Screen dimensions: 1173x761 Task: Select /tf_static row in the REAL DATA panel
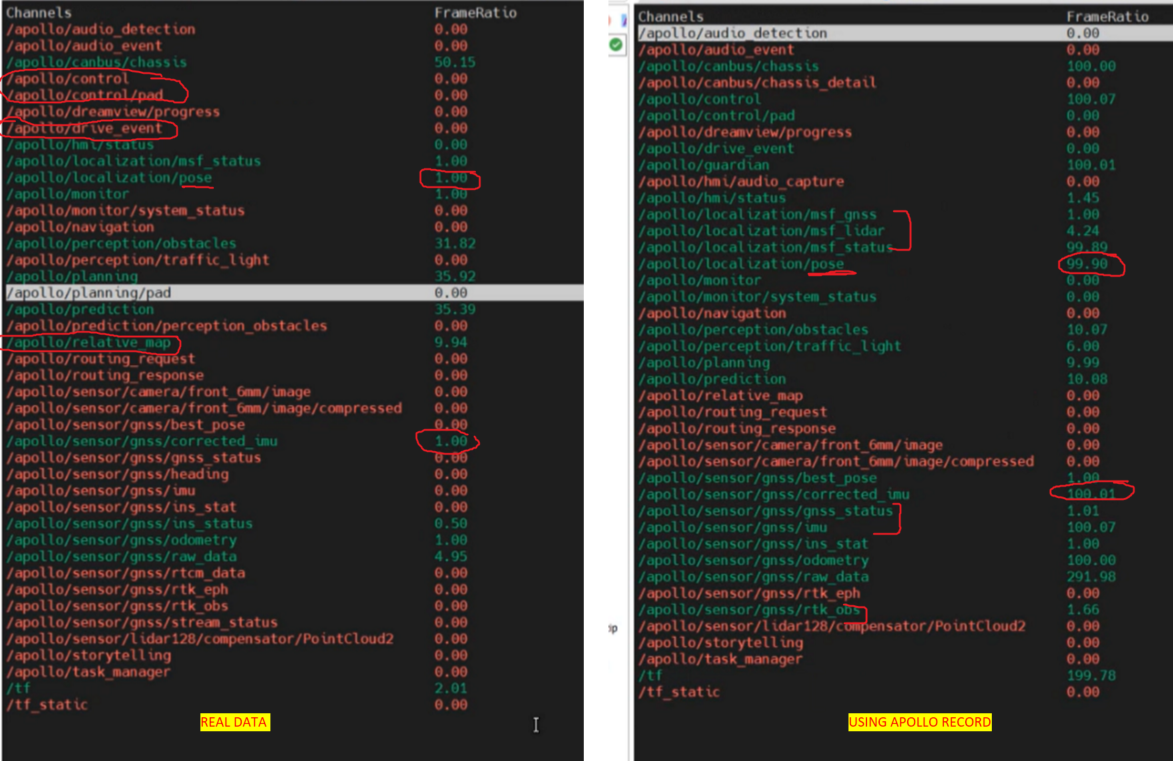[47, 704]
